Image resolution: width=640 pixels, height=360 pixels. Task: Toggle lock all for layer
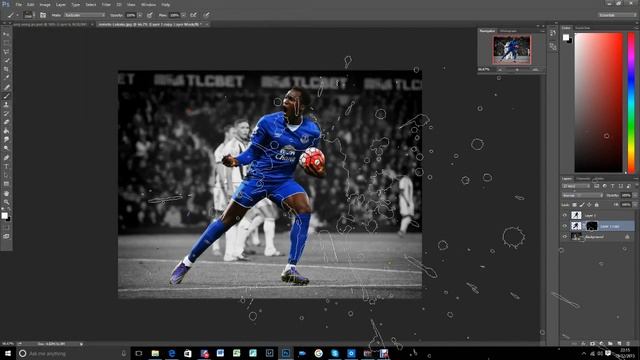click(597, 205)
